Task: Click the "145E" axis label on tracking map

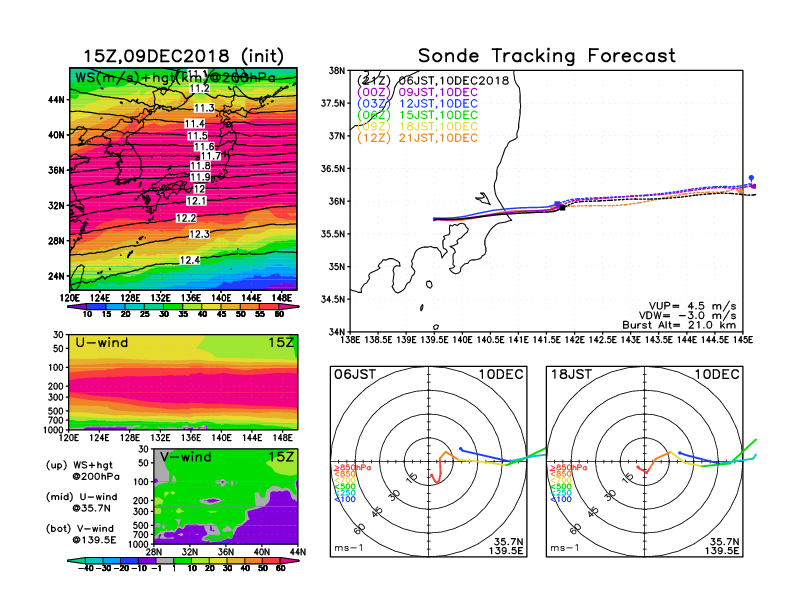Action: click(x=742, y=340)
